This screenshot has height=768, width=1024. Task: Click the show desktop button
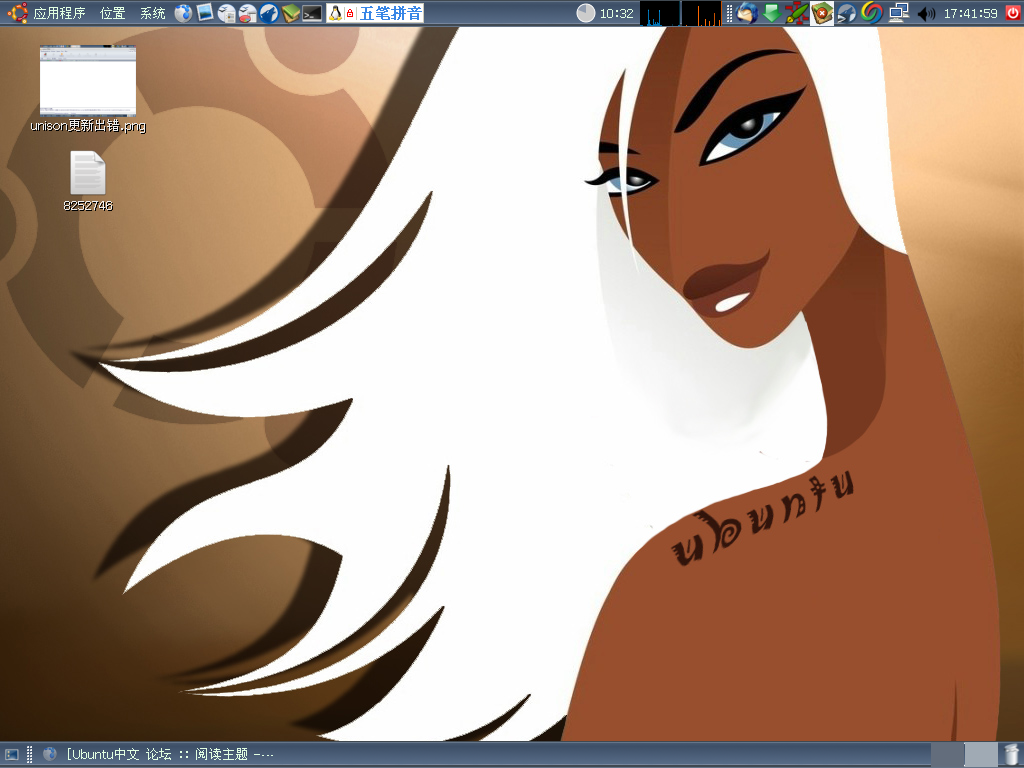coord(12,755)
